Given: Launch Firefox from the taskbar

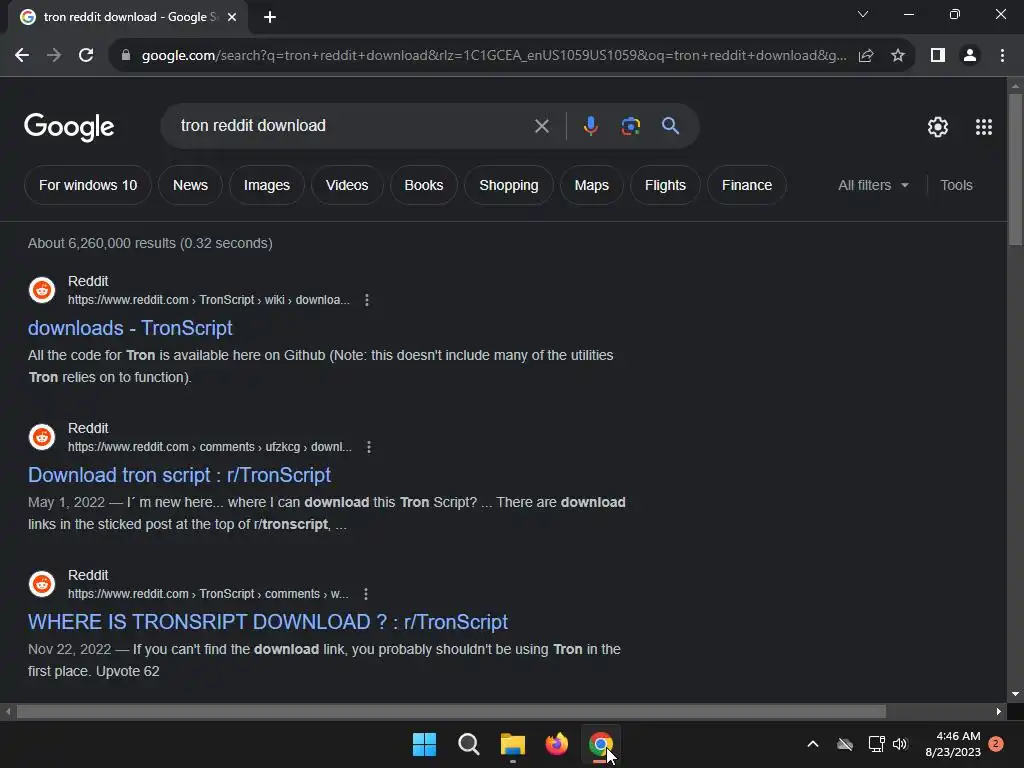Looking at the screenshot, I should pyautogui.click(x=556, y=744).
